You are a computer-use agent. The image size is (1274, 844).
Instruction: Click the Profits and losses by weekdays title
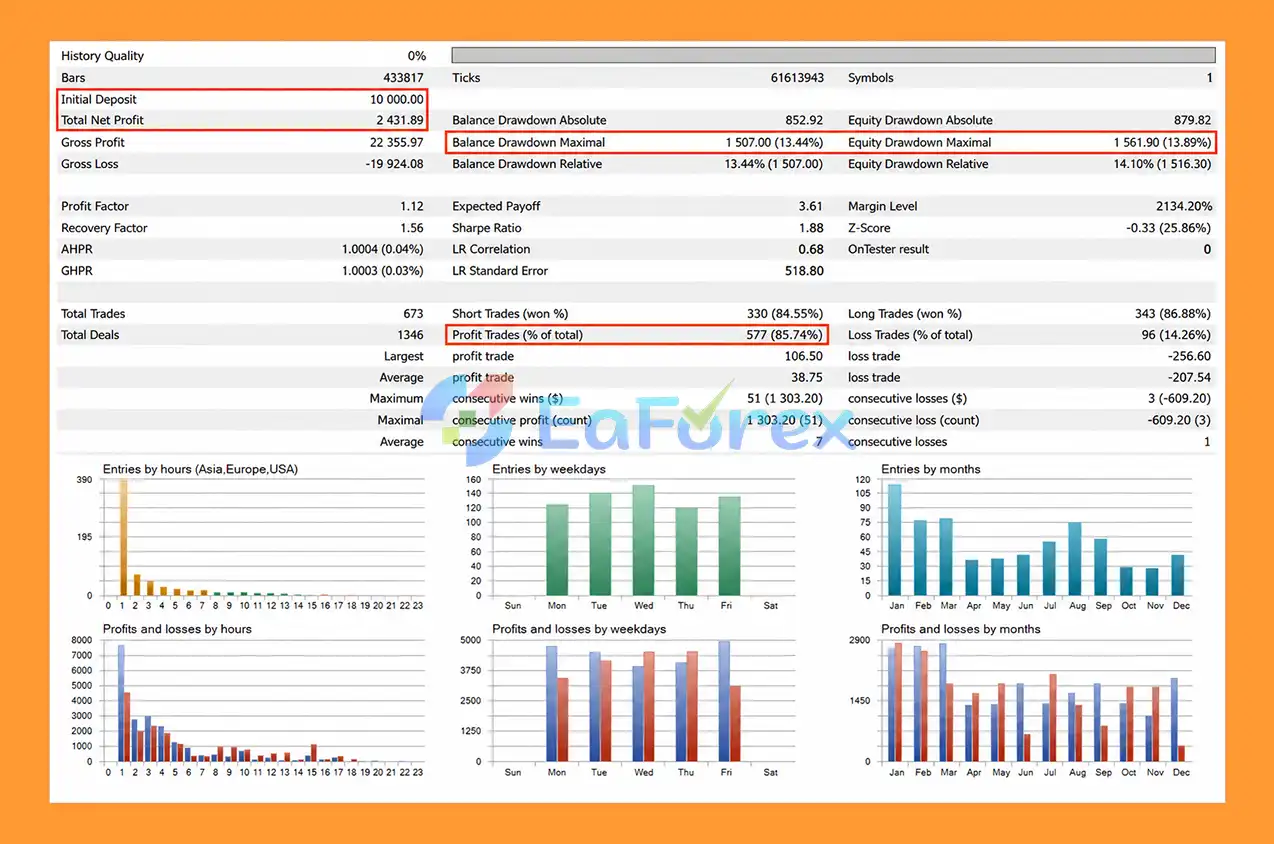coord(579,629)
